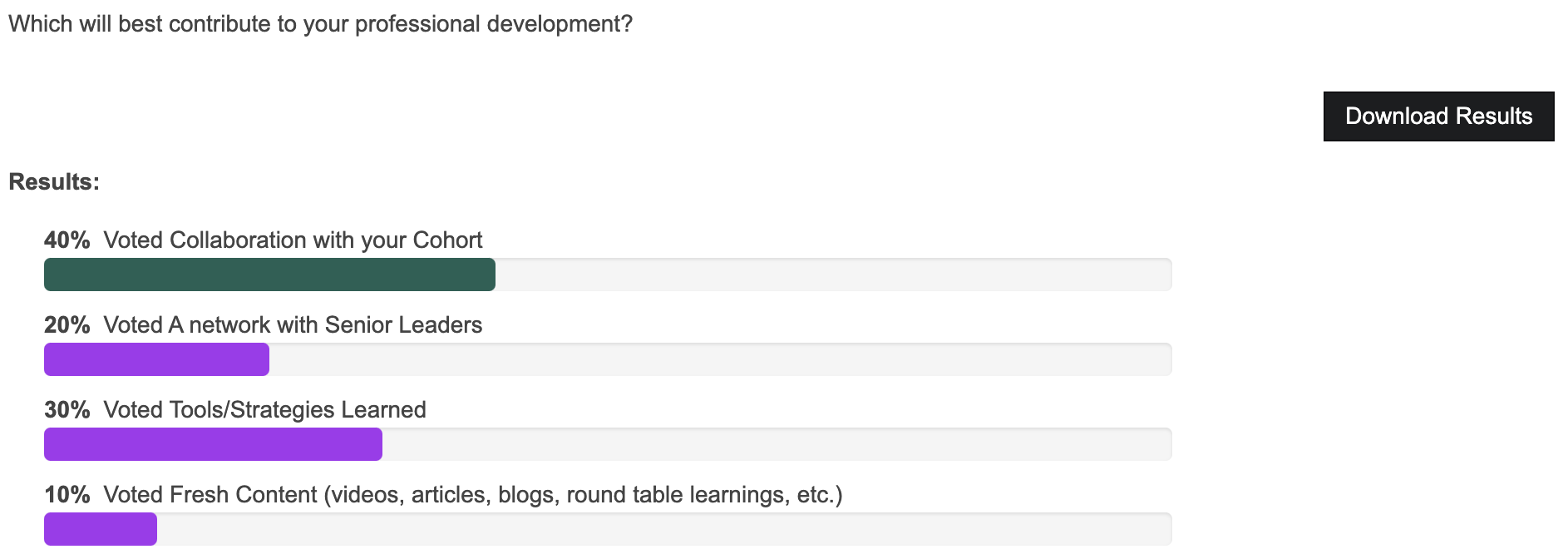This screenshot has height=559, width=1568.
Task: Click the parenthetical videos, articles, blogs text
Action: coord(582,495)
